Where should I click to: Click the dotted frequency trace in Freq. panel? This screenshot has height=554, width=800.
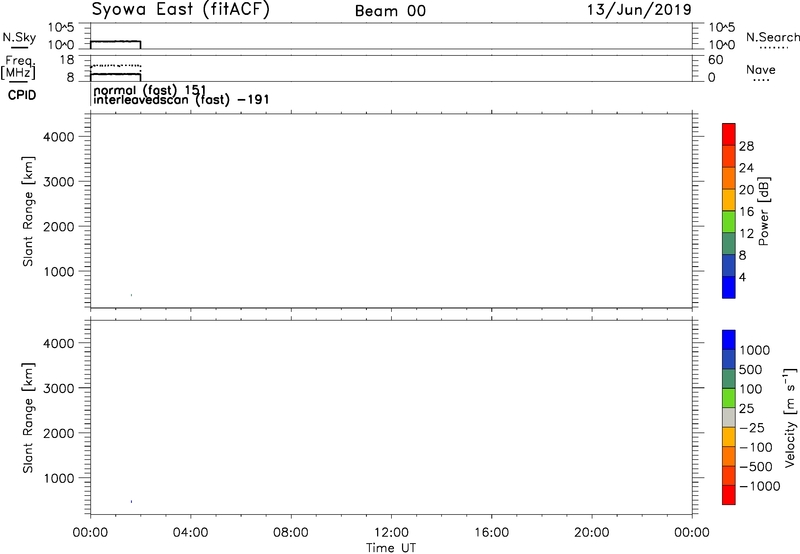[x=116, y=66]
